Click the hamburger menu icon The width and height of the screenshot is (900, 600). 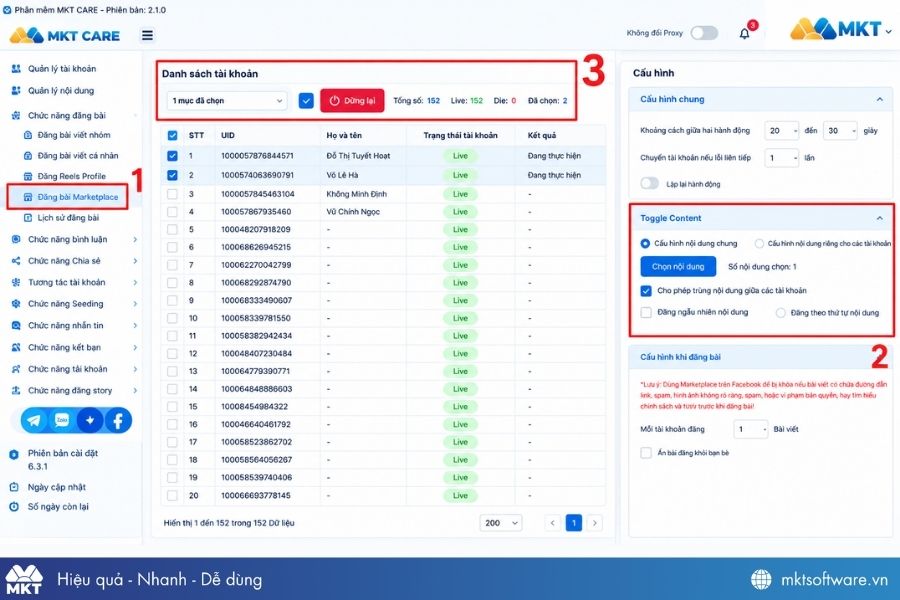click(148, 36)
